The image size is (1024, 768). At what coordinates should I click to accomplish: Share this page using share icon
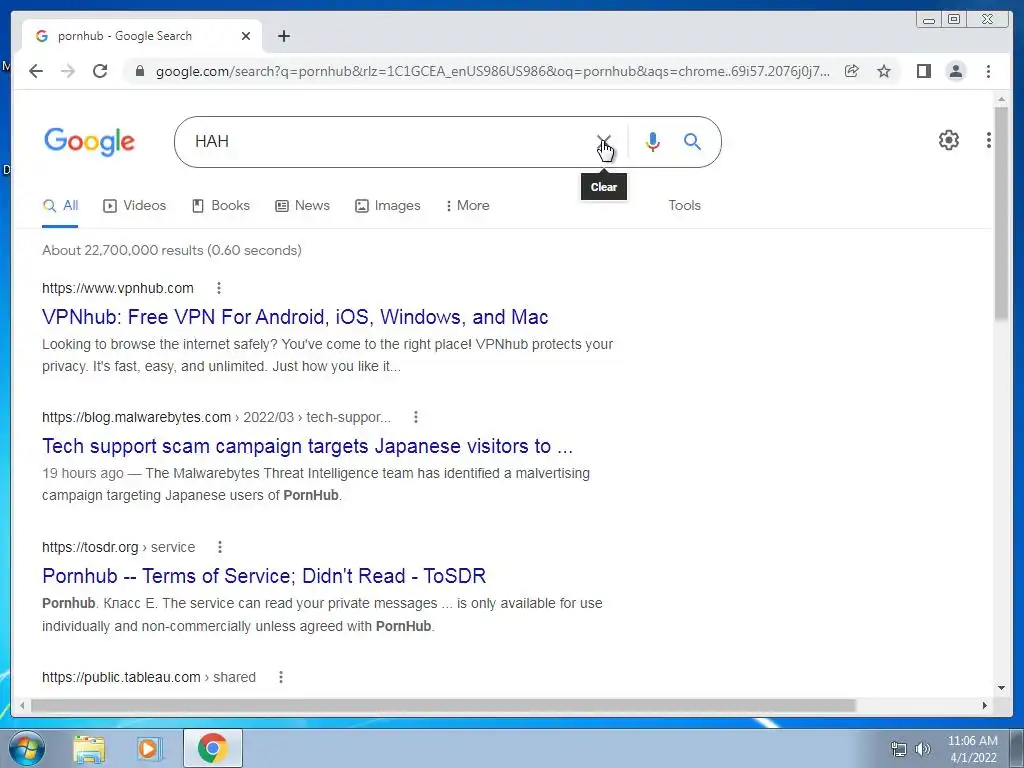[x=852, y=71]
